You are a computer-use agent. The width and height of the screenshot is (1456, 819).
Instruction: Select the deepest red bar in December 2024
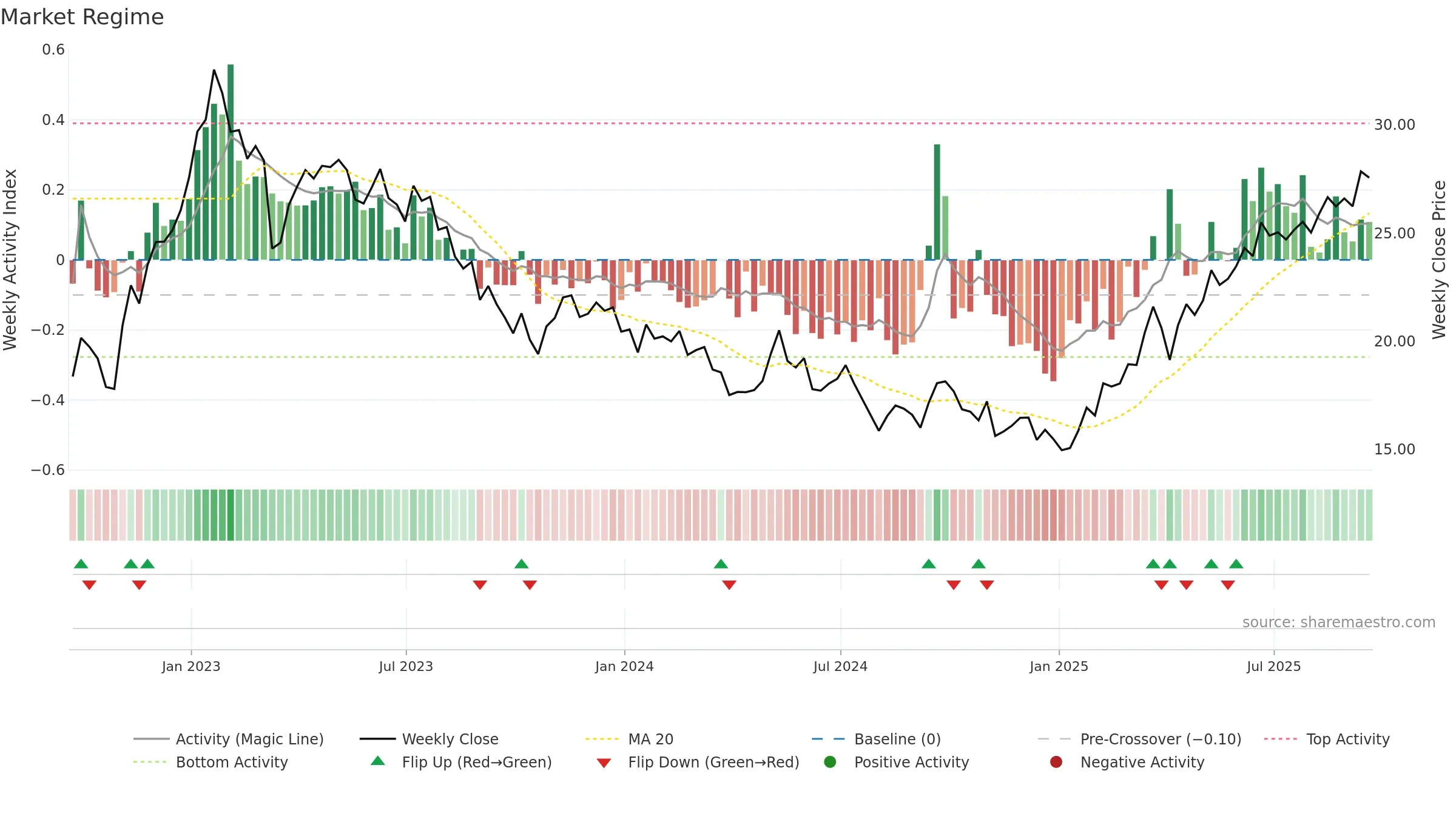[x=1053, y=320]
